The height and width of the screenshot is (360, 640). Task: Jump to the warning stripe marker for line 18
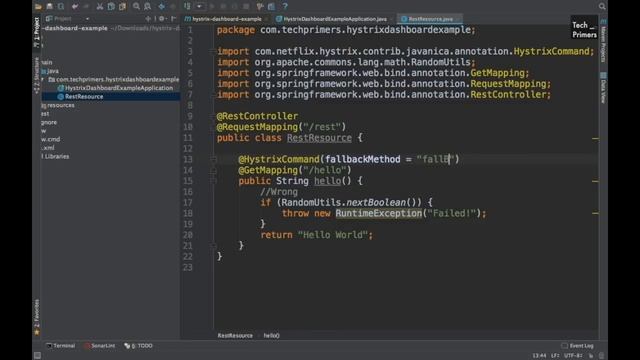[595, 213]
